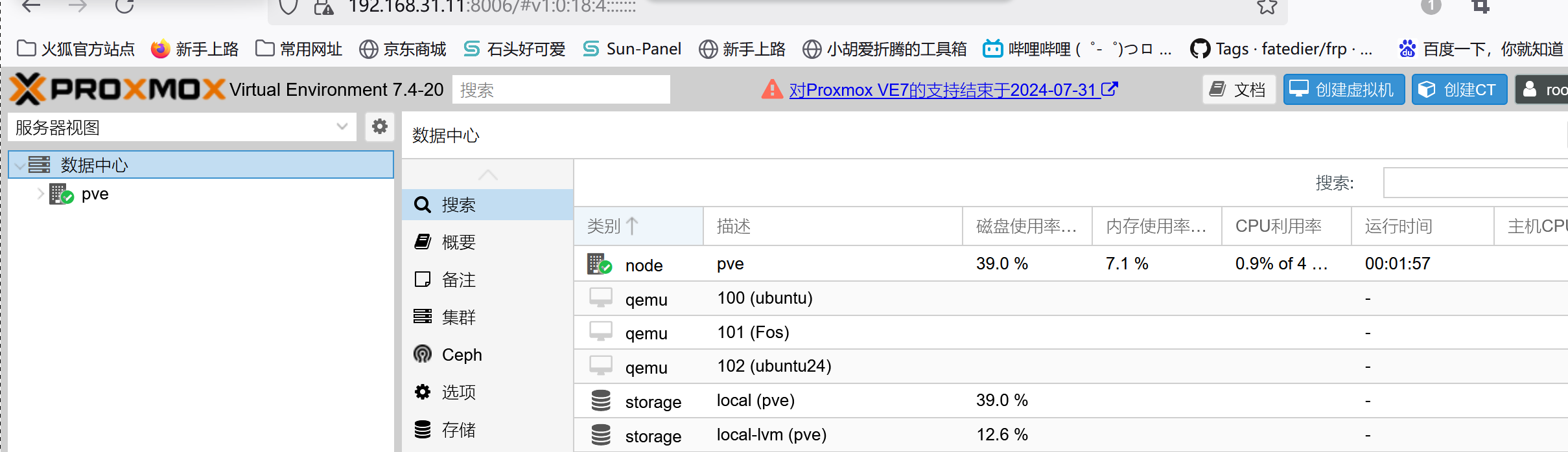1568x452 pixels.
Task: Click the browser reload icon
Action: (124, 6)
